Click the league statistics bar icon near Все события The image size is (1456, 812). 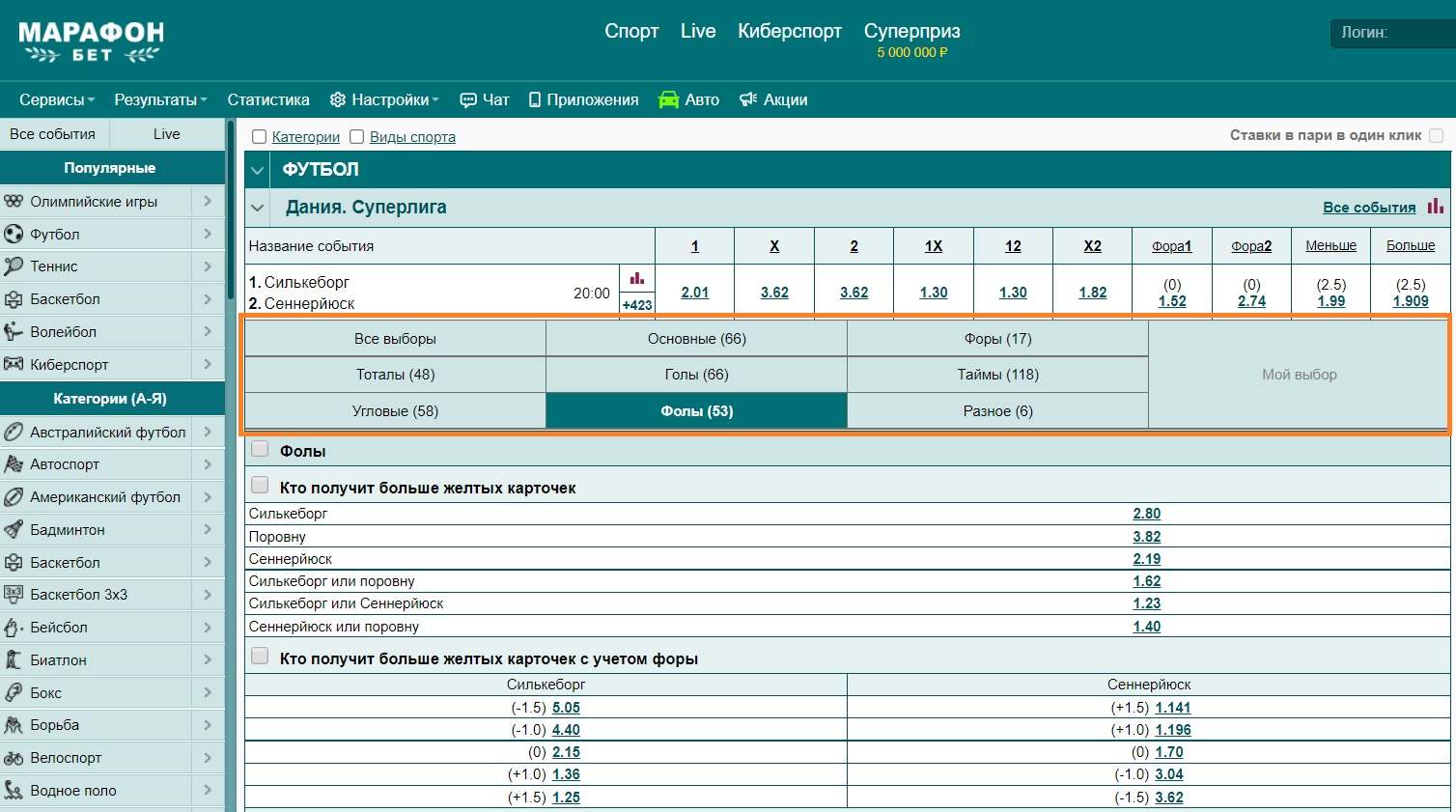pyautogui.click(x=1436, y=206)
